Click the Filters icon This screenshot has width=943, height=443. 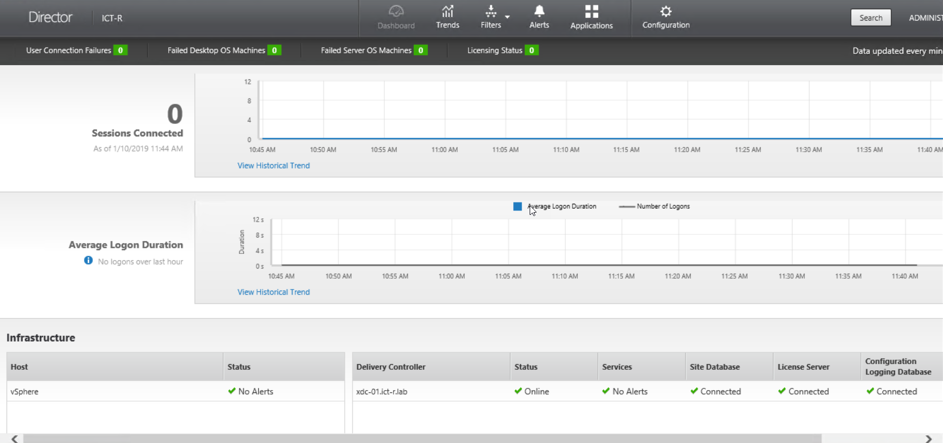pos(491,11)
